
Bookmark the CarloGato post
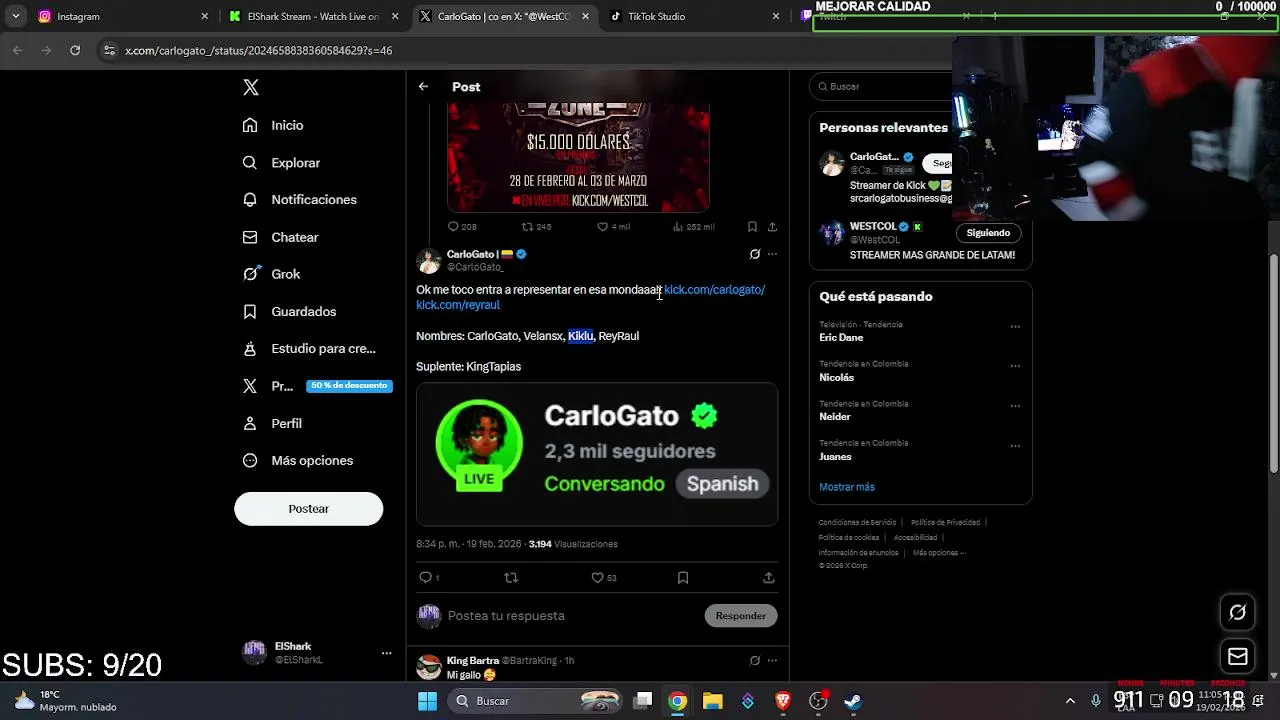(x=683, y=577)
